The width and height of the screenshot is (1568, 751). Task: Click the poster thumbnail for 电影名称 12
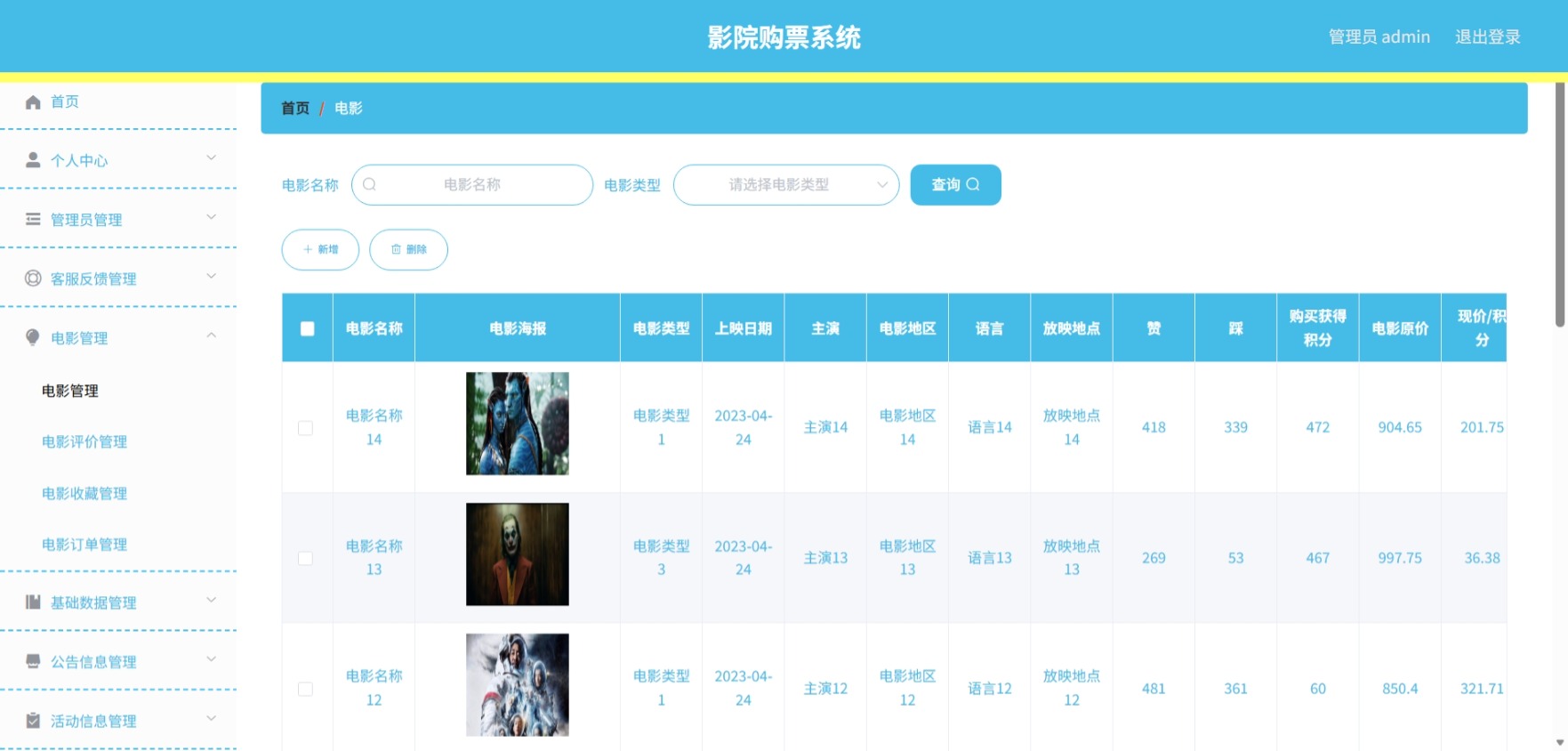(x=518, y=685)
